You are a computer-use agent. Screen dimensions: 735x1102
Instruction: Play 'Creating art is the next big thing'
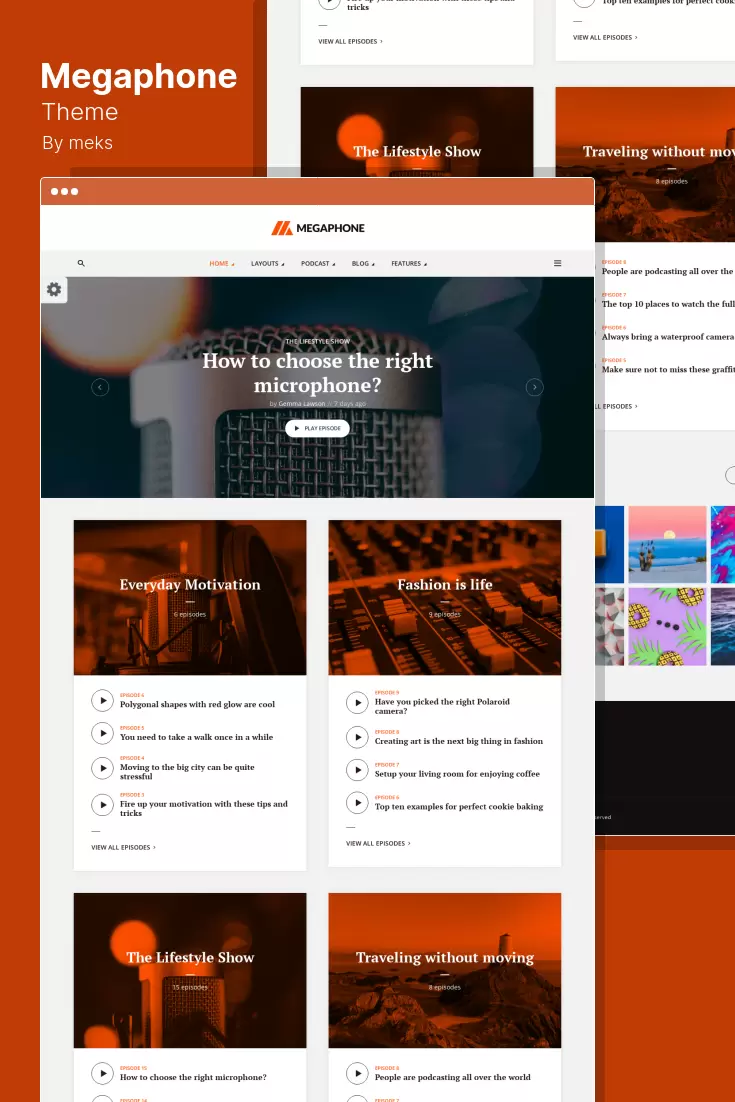click(x=358, y=737)
